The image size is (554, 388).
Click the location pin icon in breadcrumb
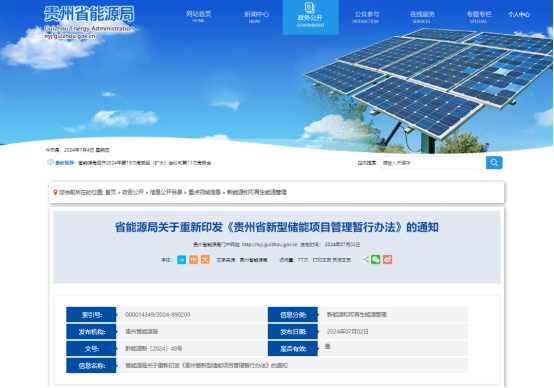coord(55,192)
